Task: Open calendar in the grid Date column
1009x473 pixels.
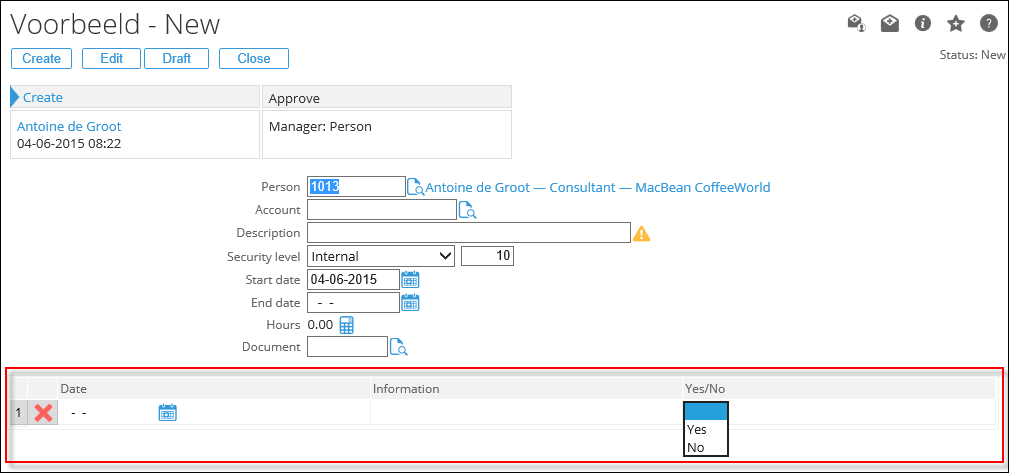Action: [x=167, y=412]
